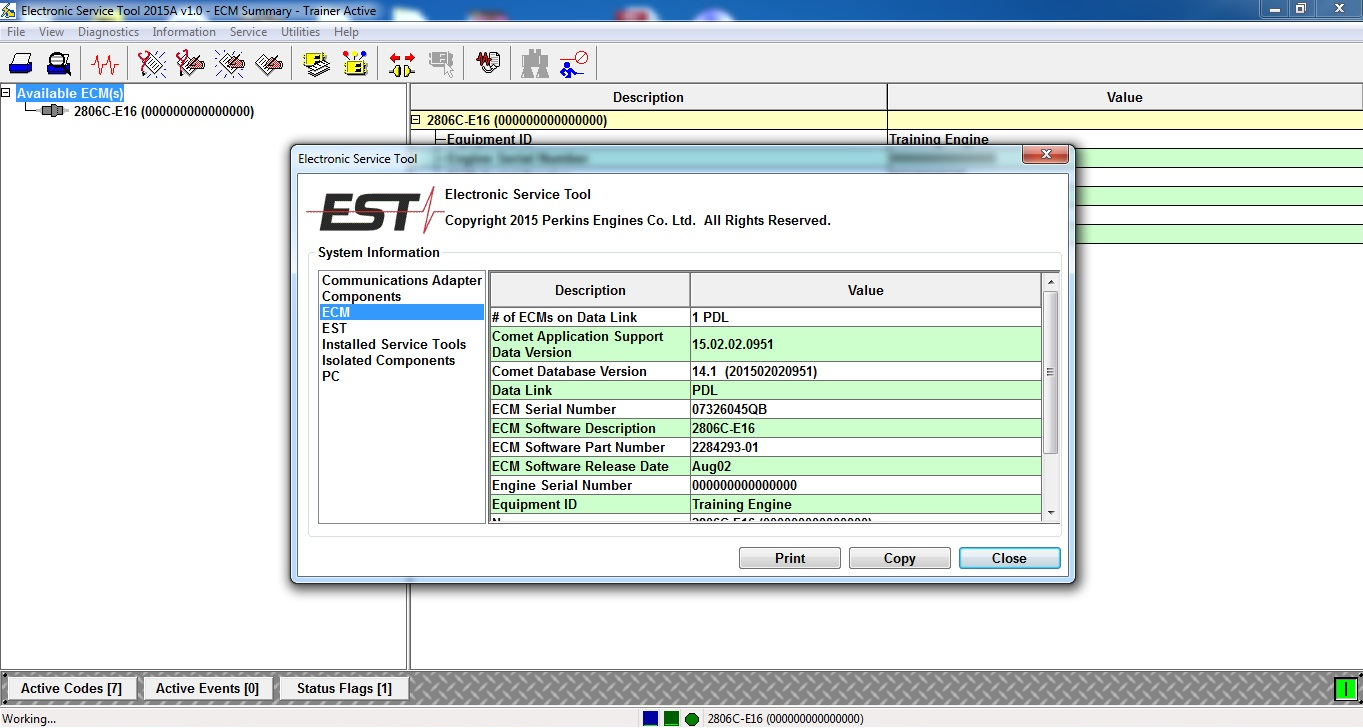The width and height of the screenshot is (1363, 728).
Task: Open Active Events [0] tab
Action: (x=207, y=688)
